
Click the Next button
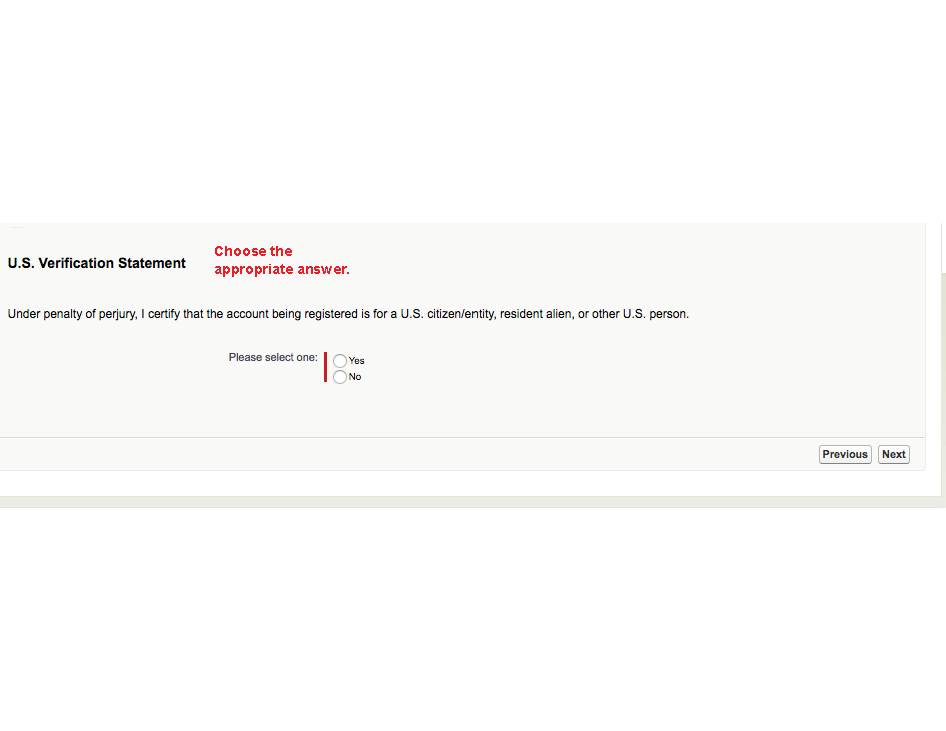[893, 454]
